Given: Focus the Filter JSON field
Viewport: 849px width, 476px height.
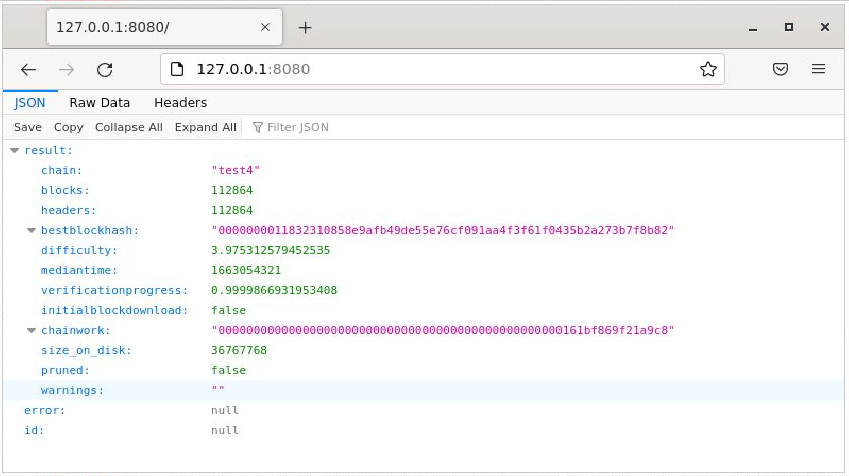Looking at the screenshot, I should 298,127.
